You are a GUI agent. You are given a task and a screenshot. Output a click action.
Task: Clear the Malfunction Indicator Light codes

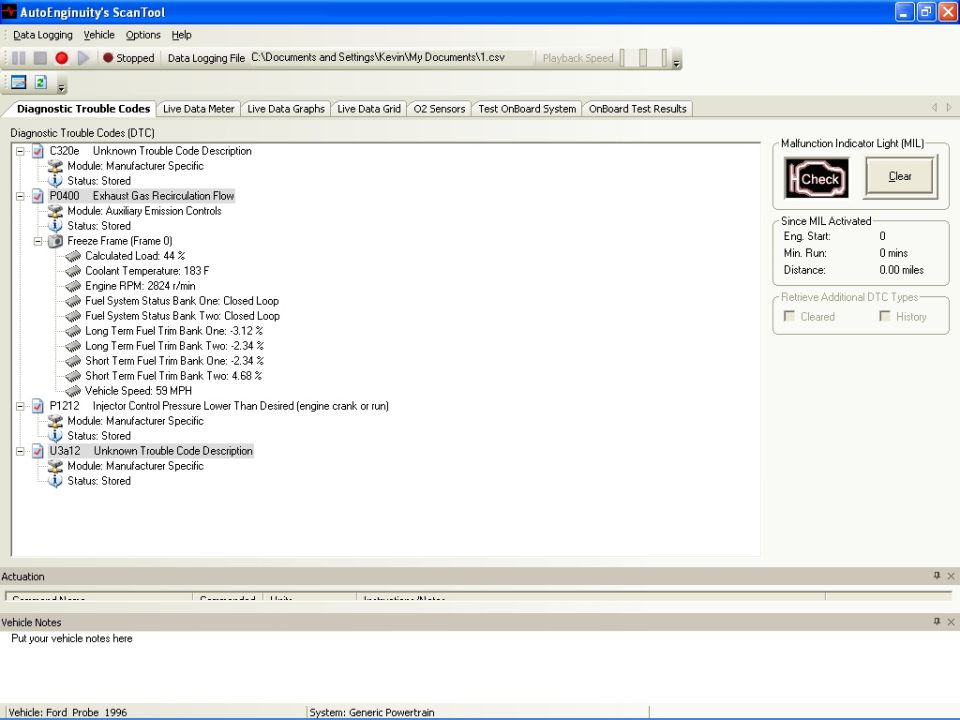click(x=901, y=176)
